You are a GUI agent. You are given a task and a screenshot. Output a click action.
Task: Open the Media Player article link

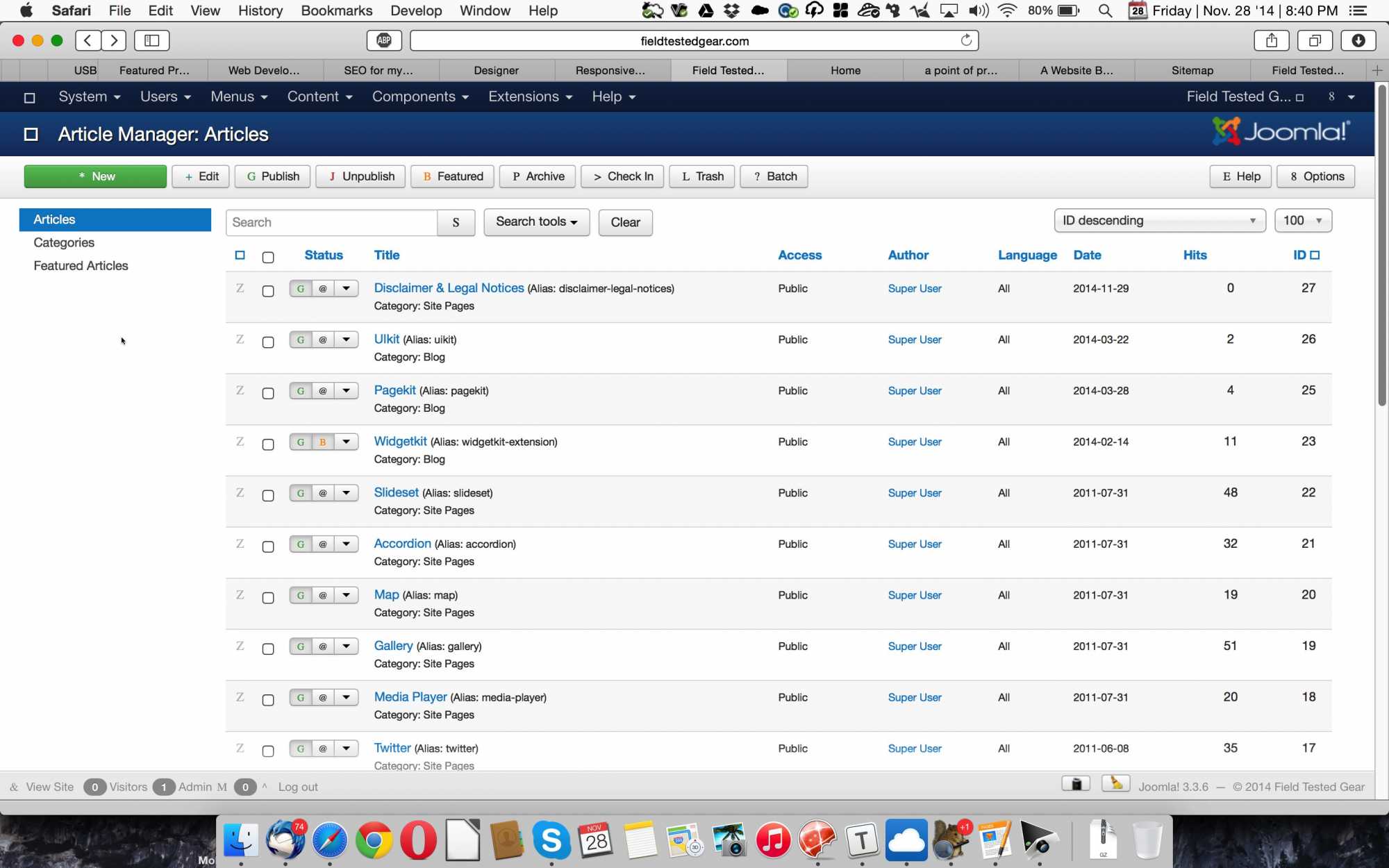tap(410, 696)
